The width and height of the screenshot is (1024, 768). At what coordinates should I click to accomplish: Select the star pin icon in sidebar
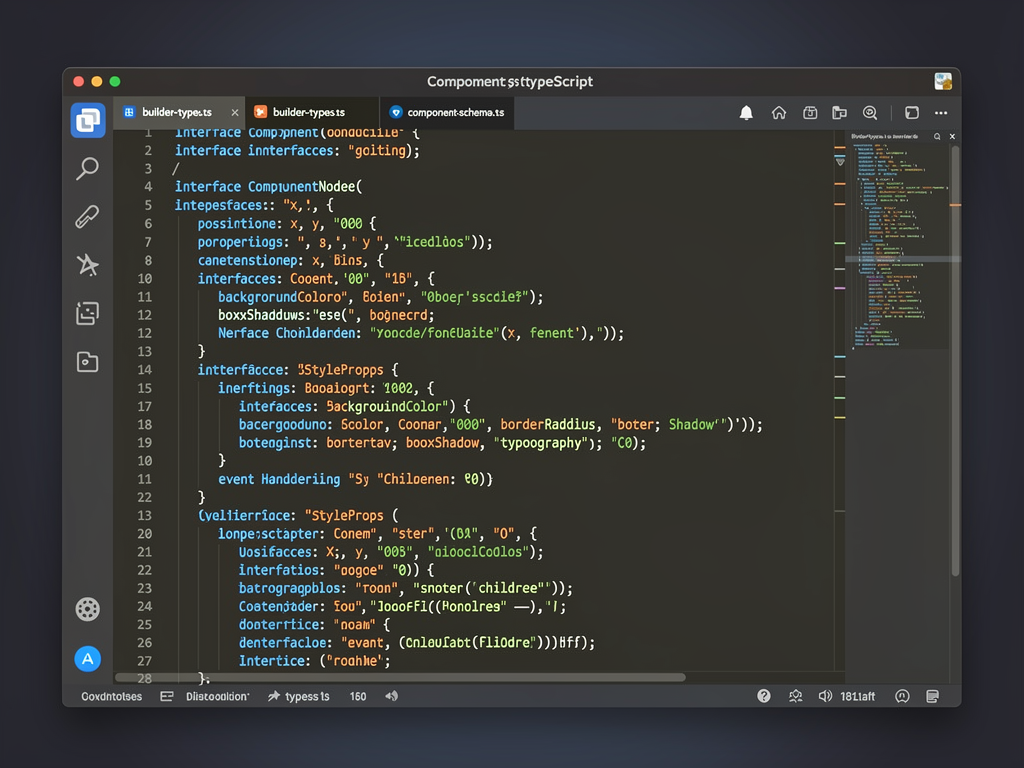[88, 264]
